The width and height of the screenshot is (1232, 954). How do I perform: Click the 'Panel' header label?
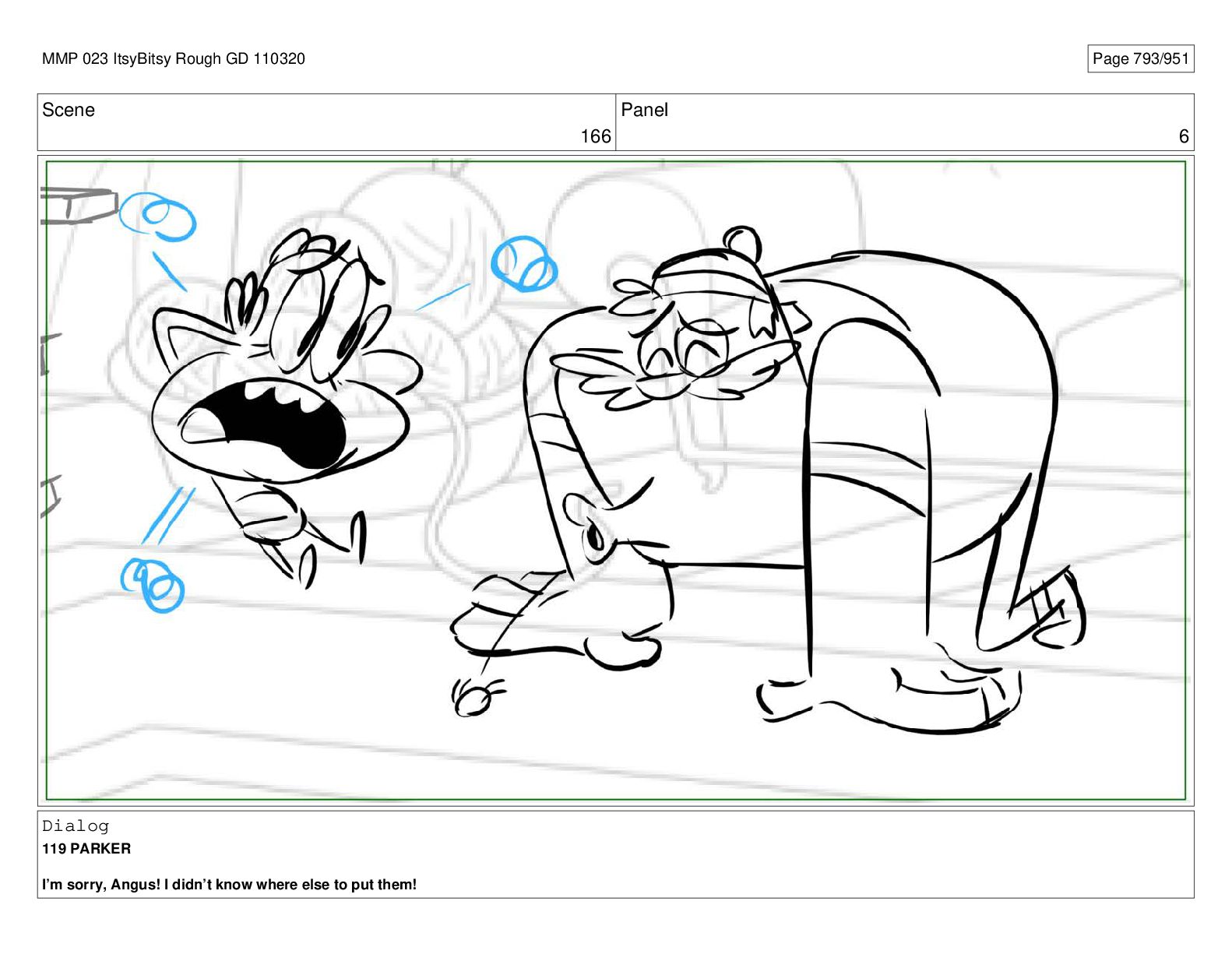pos(644,110)
